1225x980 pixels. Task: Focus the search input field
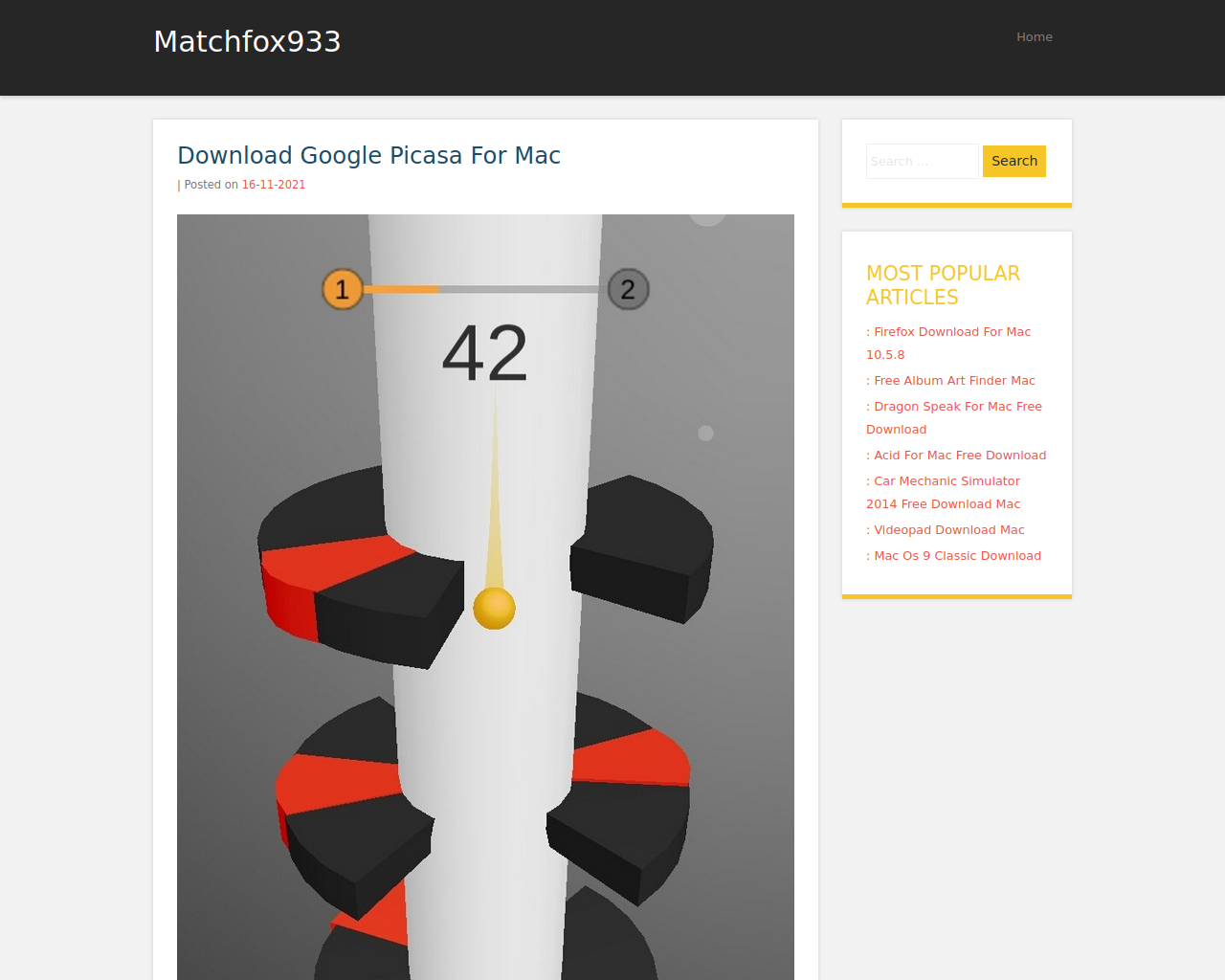(x=923, y=161)
